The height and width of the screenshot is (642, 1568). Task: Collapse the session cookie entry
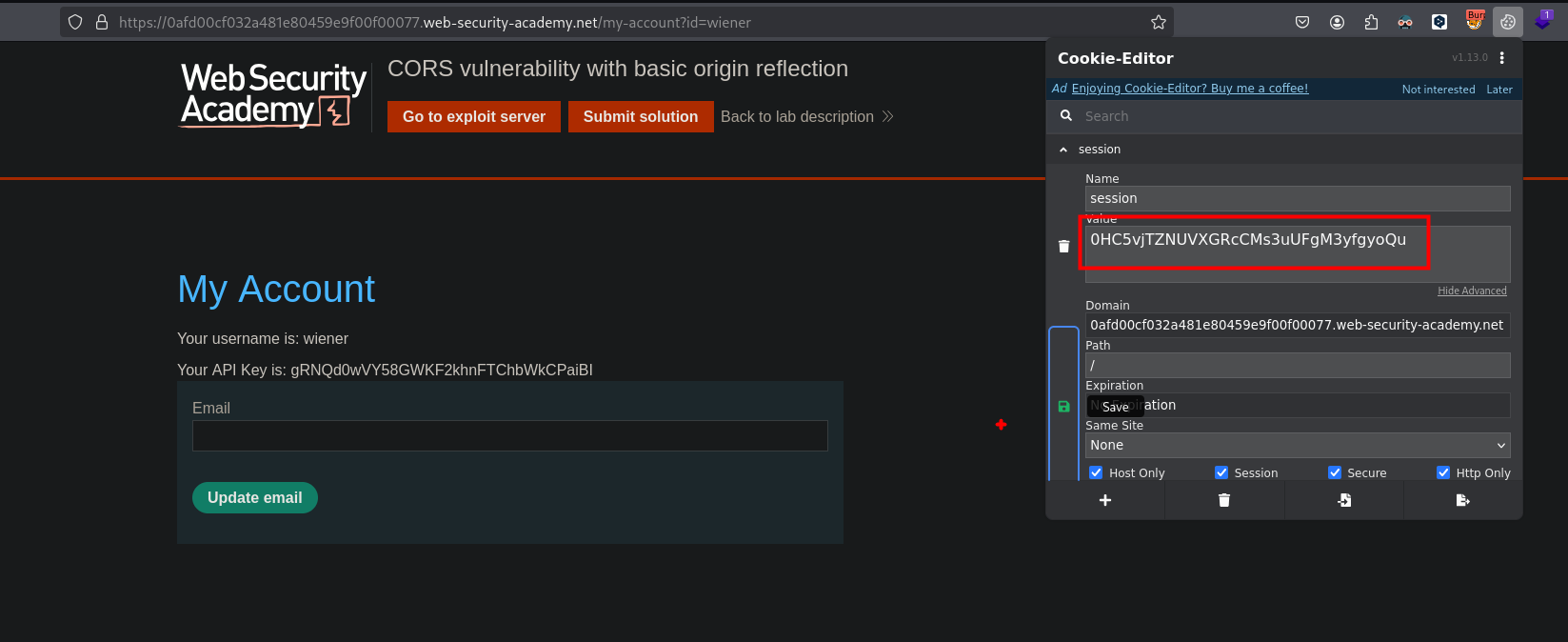point(1063,150)
